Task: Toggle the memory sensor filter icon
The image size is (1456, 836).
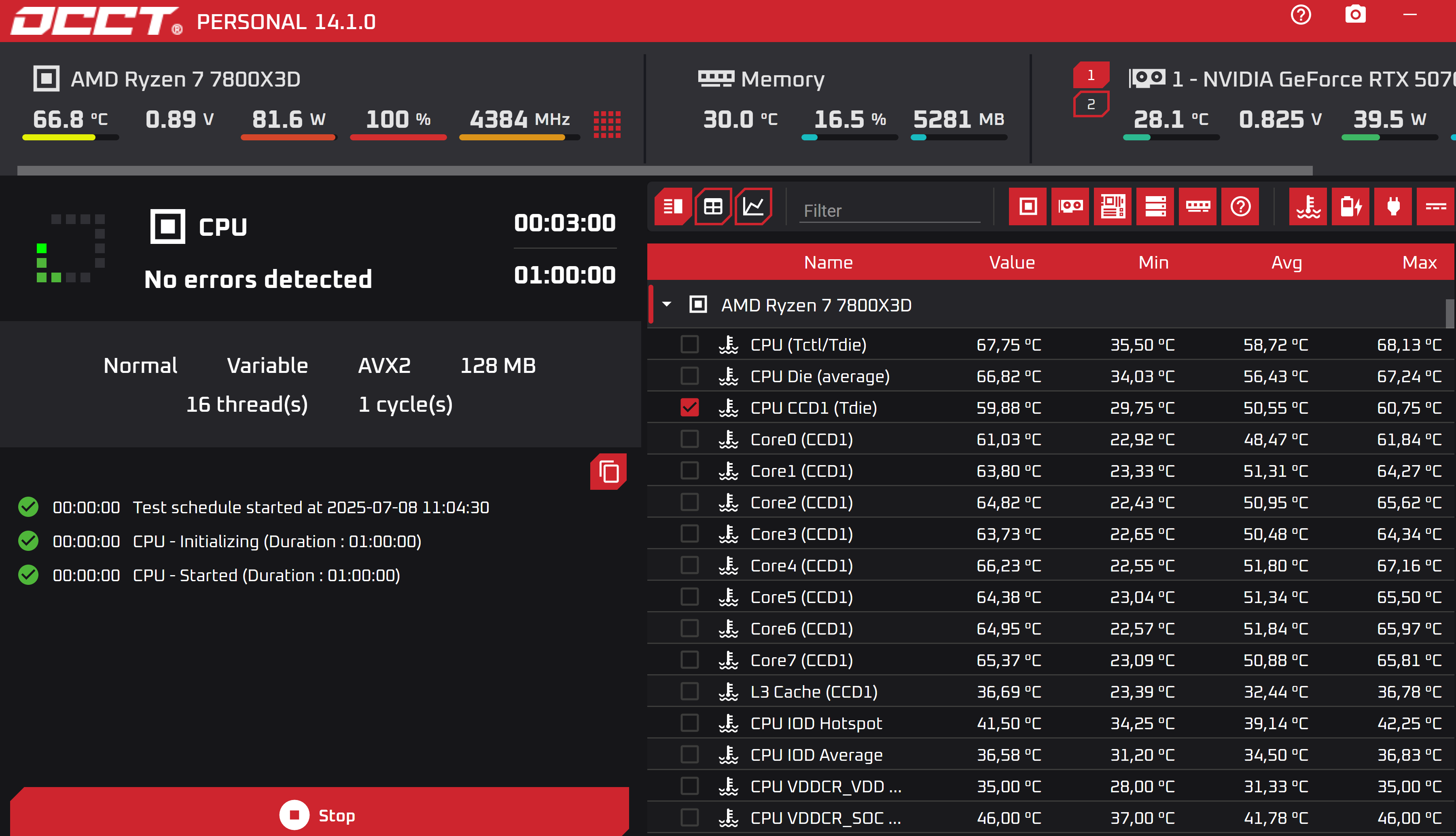Action: (x=1197, y=206)
